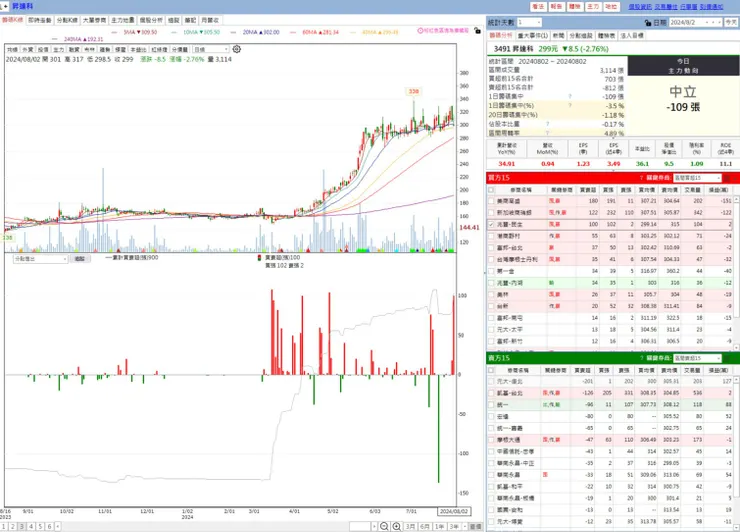Uncheck the ticked buy row with 100 張
The width and height of the screenshot is (740, 532).
pos(491,224)
